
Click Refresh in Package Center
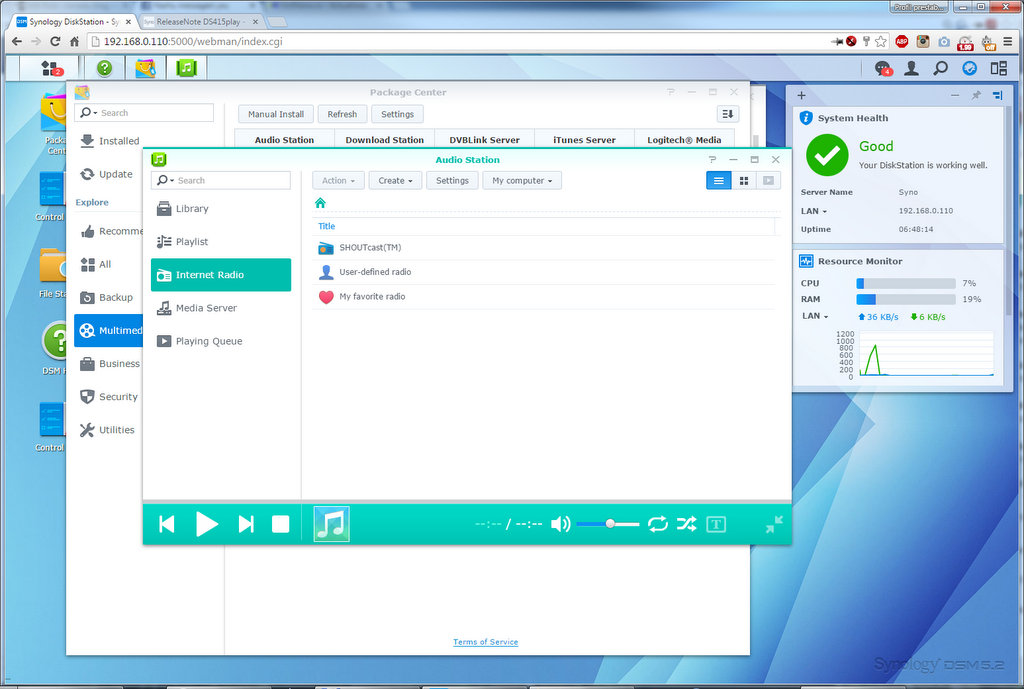pyautogui.click(x=342, y=114)
